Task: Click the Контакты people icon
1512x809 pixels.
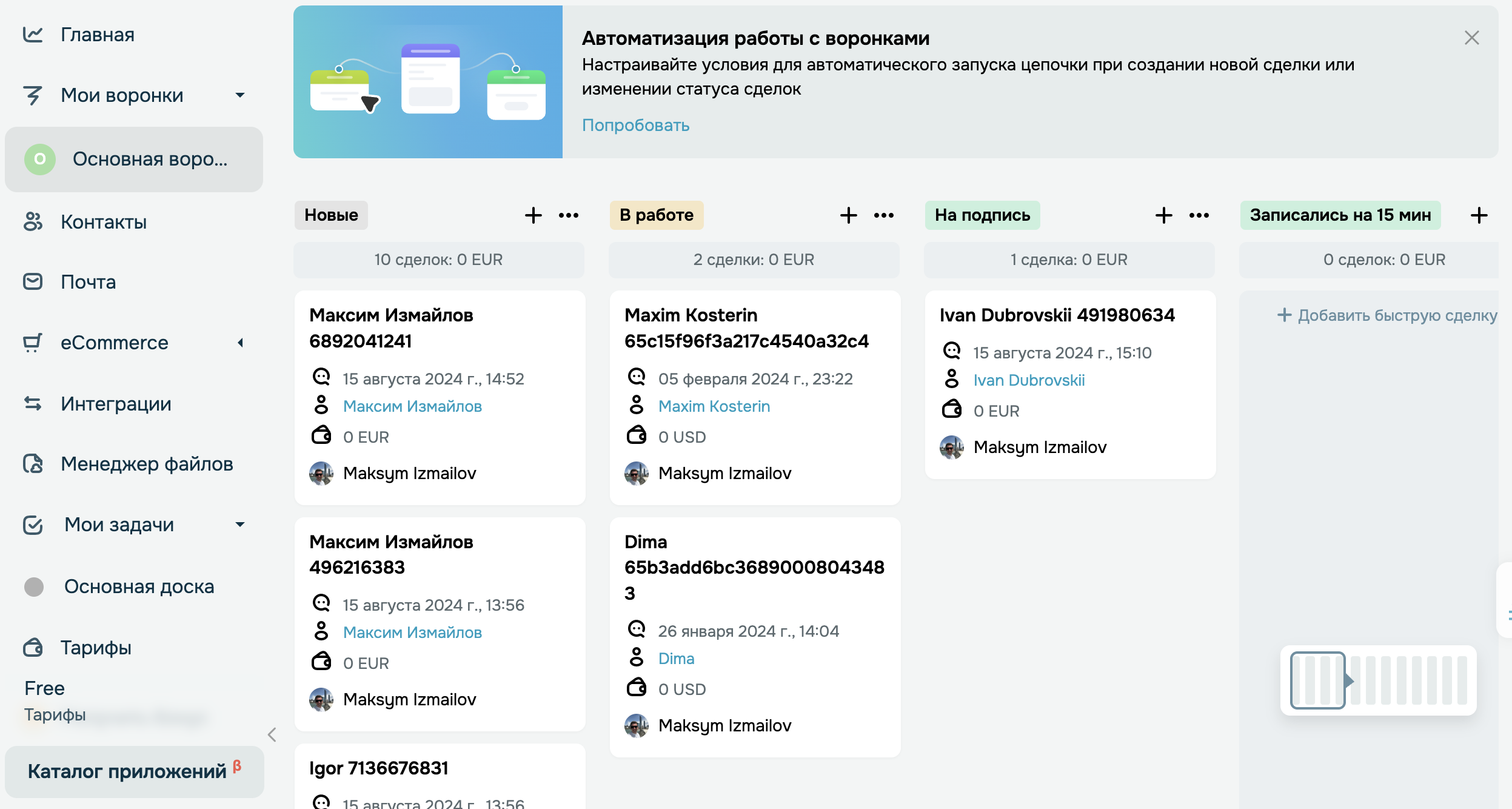Action: click(x=33, y=222)
